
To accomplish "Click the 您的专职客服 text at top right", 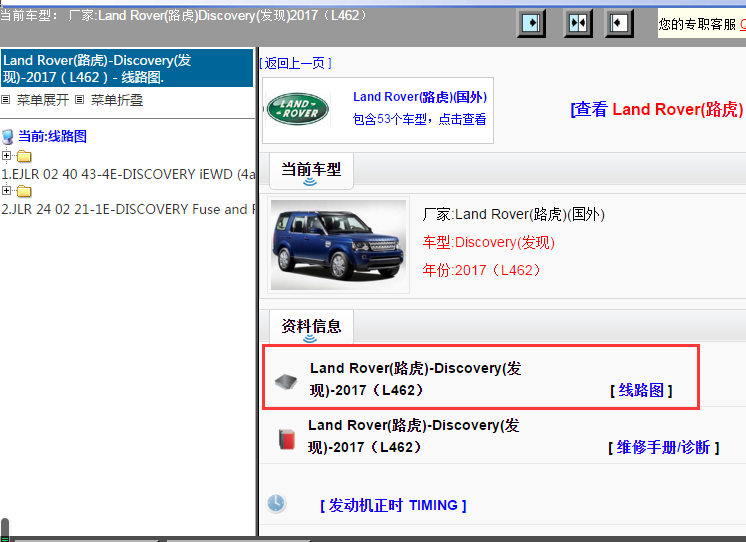I will (697, 24).
